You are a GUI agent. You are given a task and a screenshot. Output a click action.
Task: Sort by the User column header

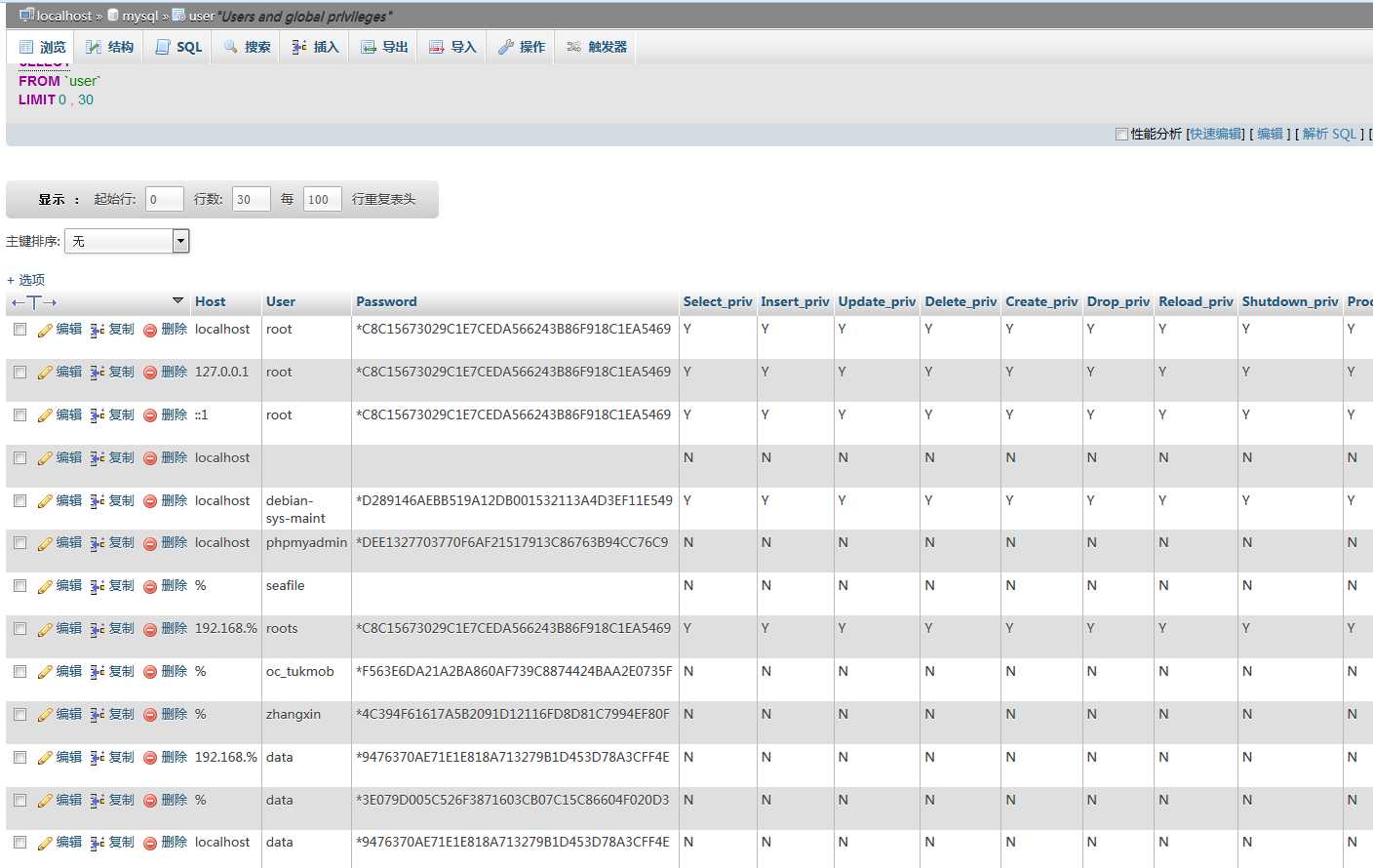pos(281,302)
